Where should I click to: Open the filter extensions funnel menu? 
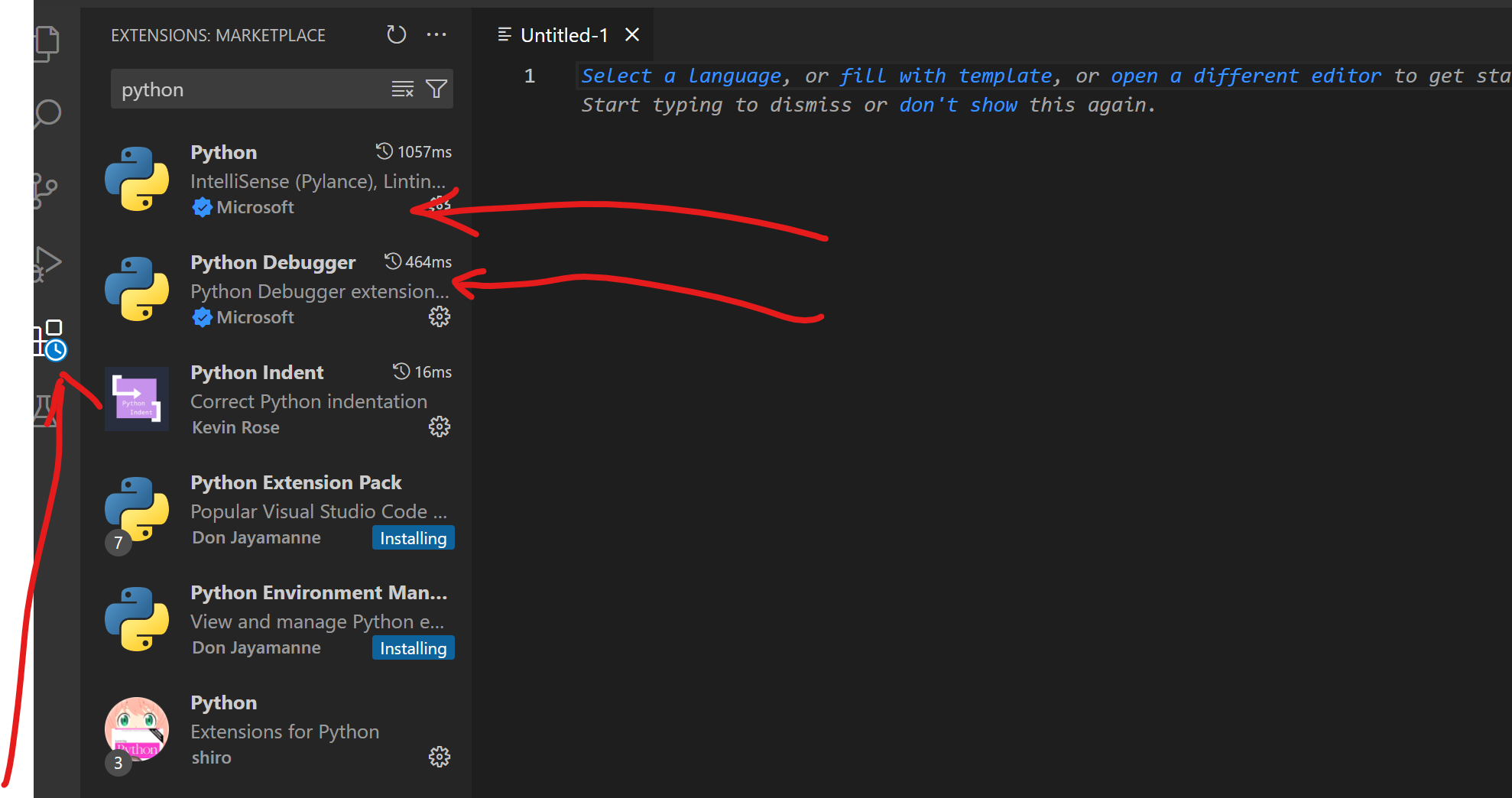point(436,89)
